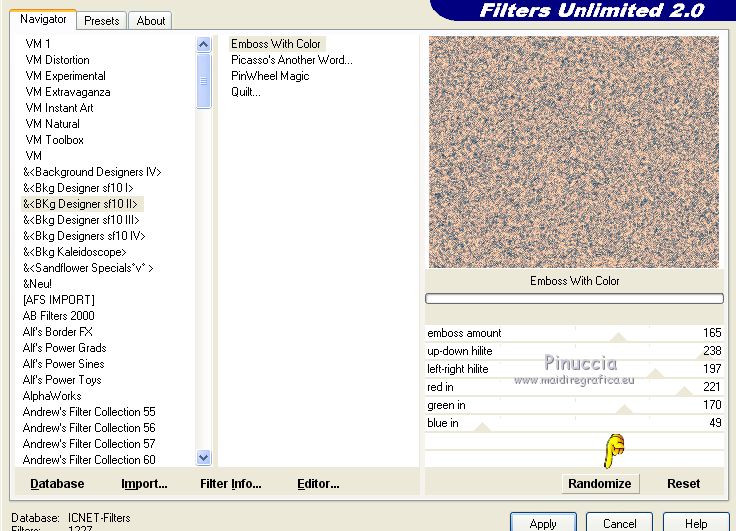Select the VM Natural category
Viewport: 736px width, 531px height.
[53, 123]
